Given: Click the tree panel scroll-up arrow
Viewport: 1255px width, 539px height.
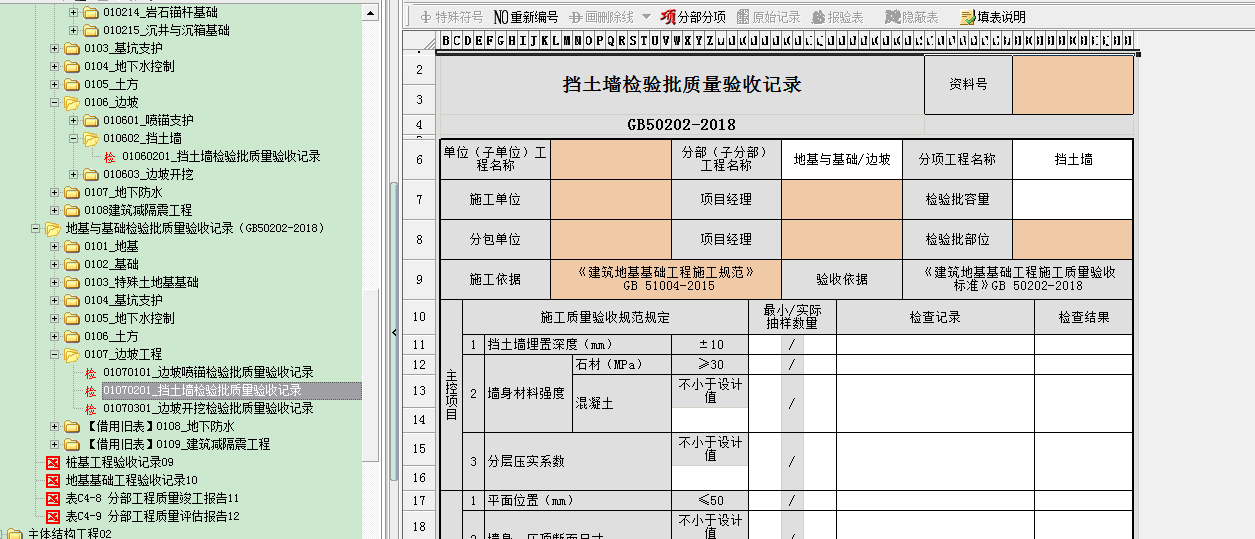Looking at the screenshot, I should coord(370,12).
